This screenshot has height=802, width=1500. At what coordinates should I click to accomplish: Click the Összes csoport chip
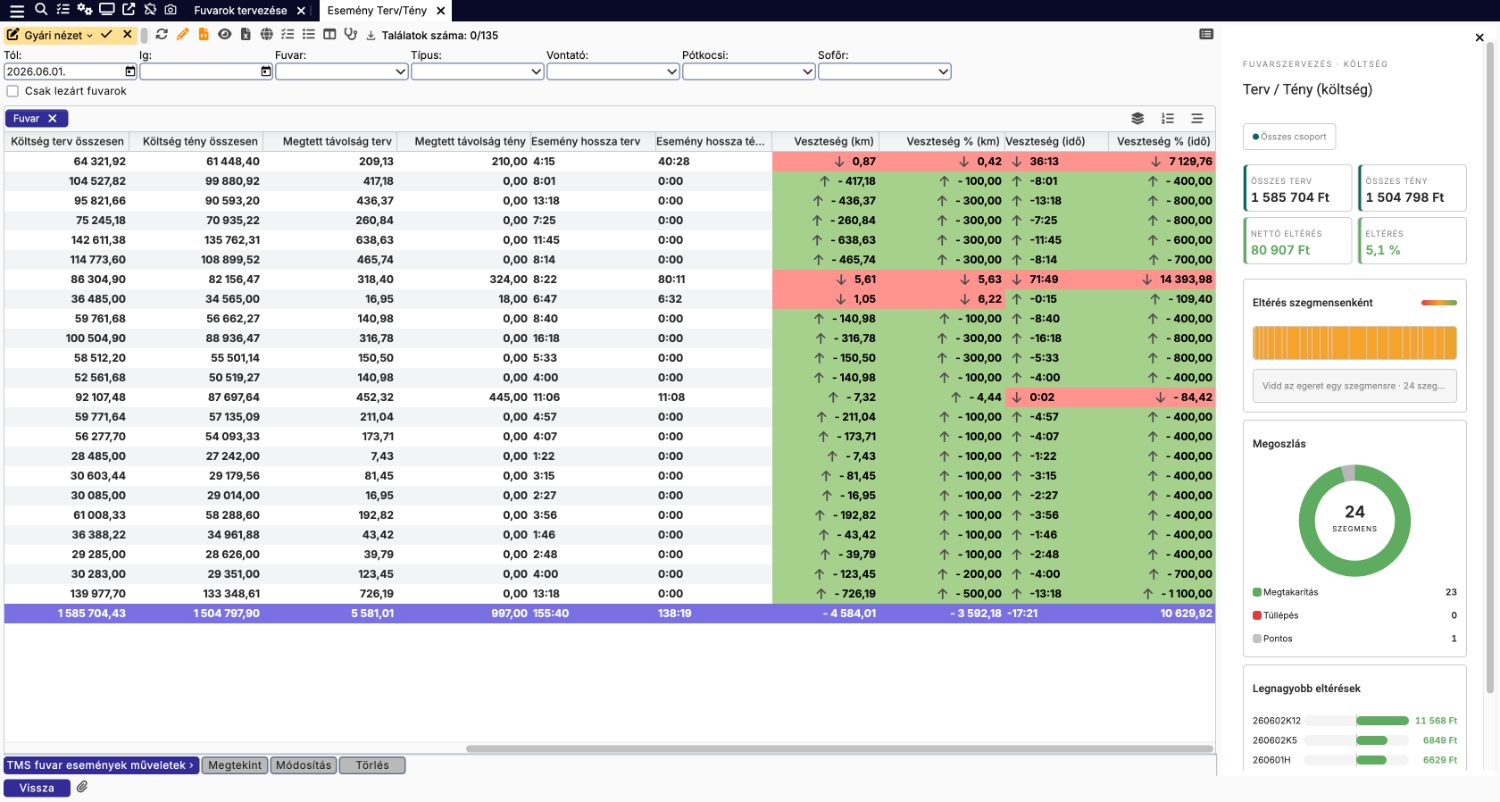tap(1289, 136)
